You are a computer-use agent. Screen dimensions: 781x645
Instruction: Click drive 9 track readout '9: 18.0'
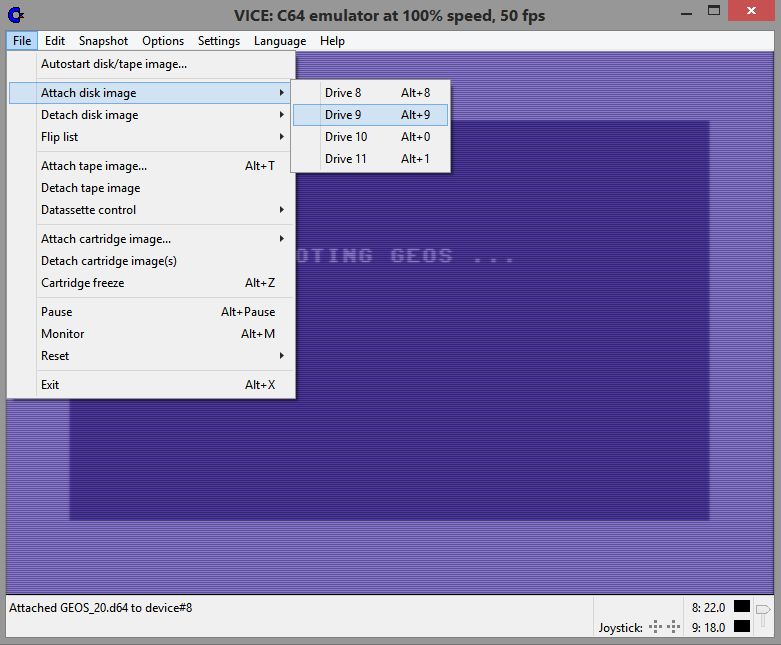708,627
